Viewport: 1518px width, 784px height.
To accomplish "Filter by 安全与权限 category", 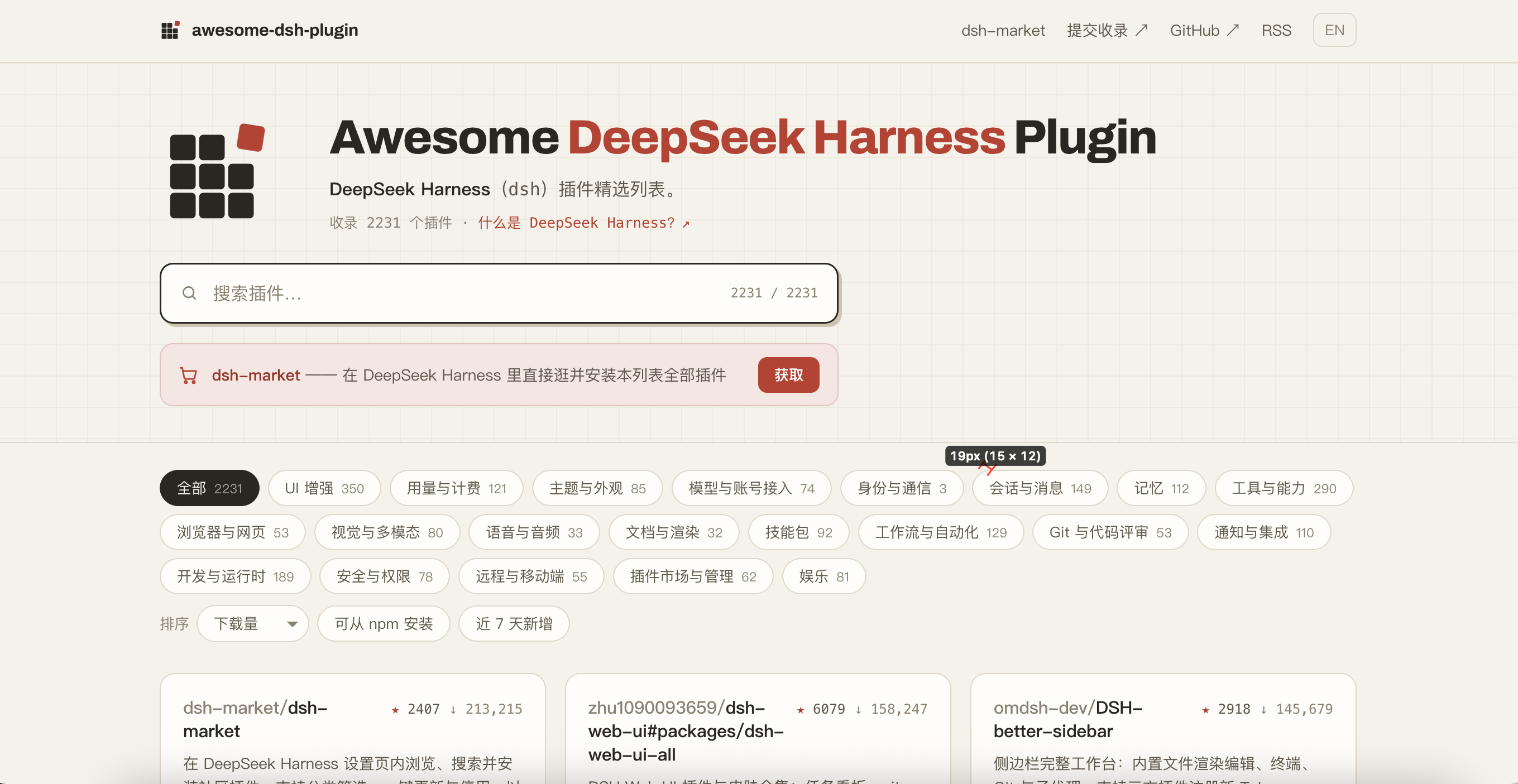I will tap(384, 576).
